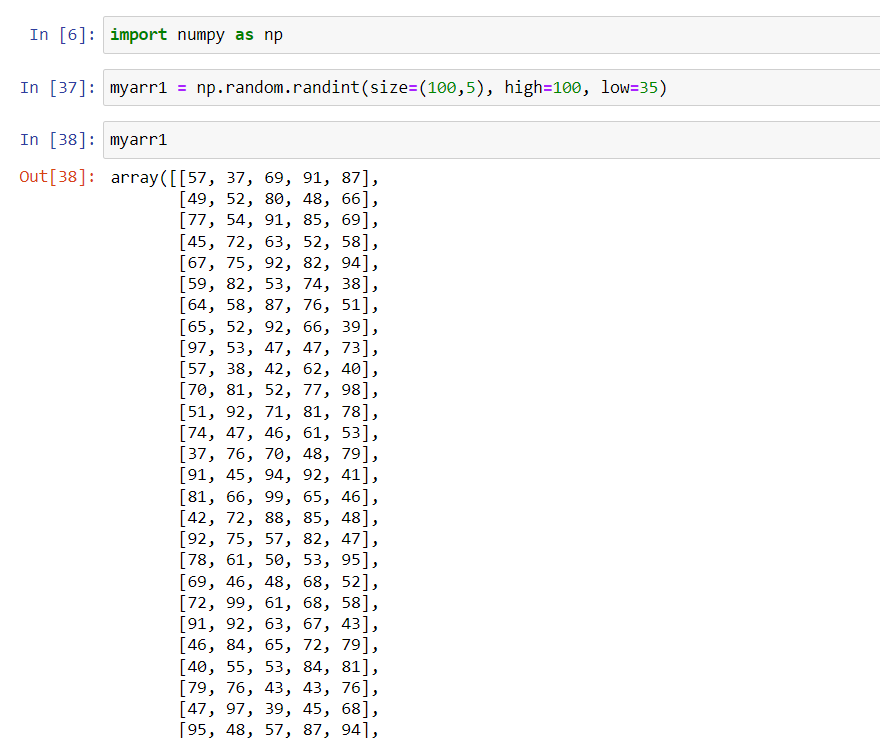This screenshot has height=738, width=880.
Task: Click output row [79, 76, 43, 43, 76]
Action: tap(278, 688)
